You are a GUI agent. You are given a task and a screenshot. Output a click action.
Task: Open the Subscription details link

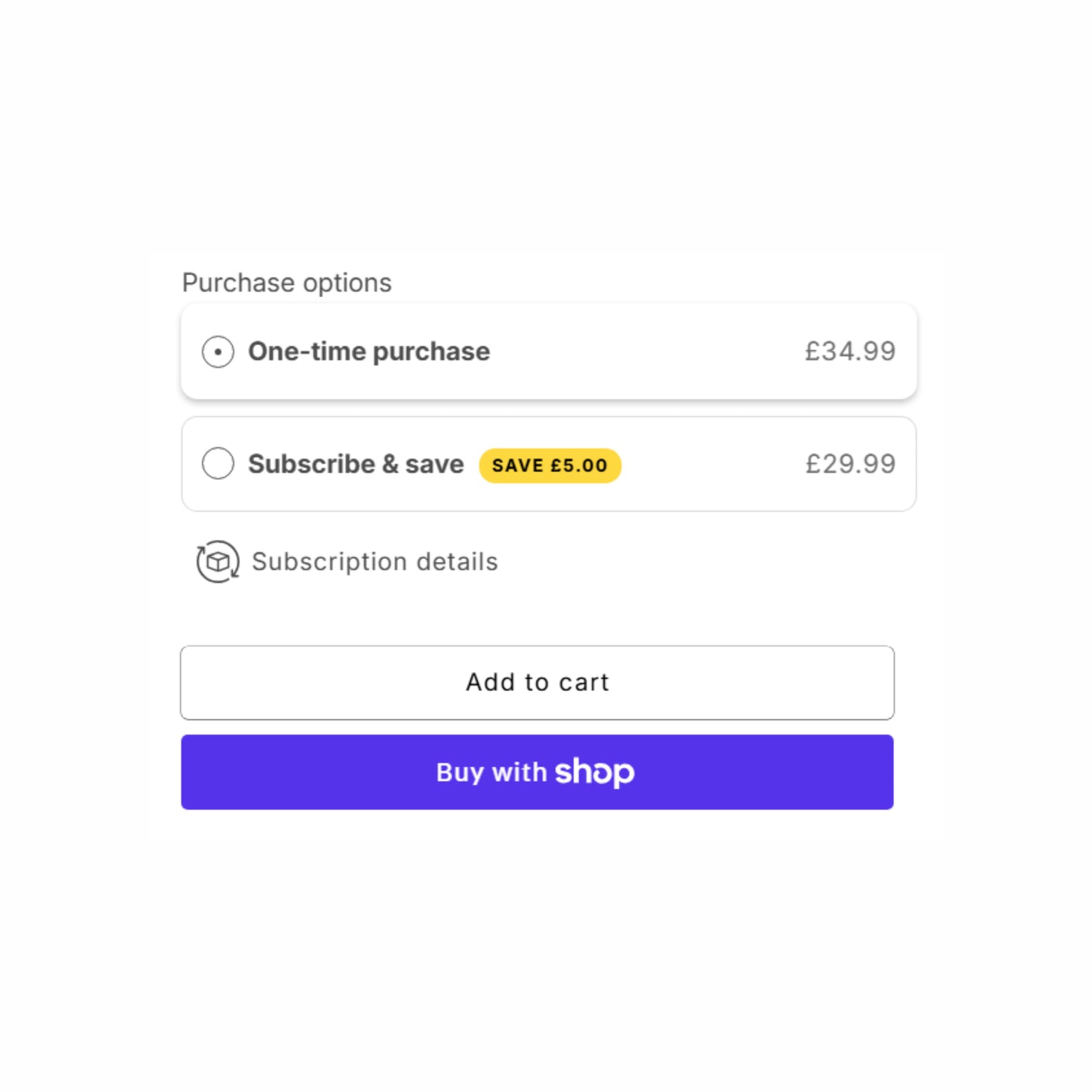(x=374, y=561)
